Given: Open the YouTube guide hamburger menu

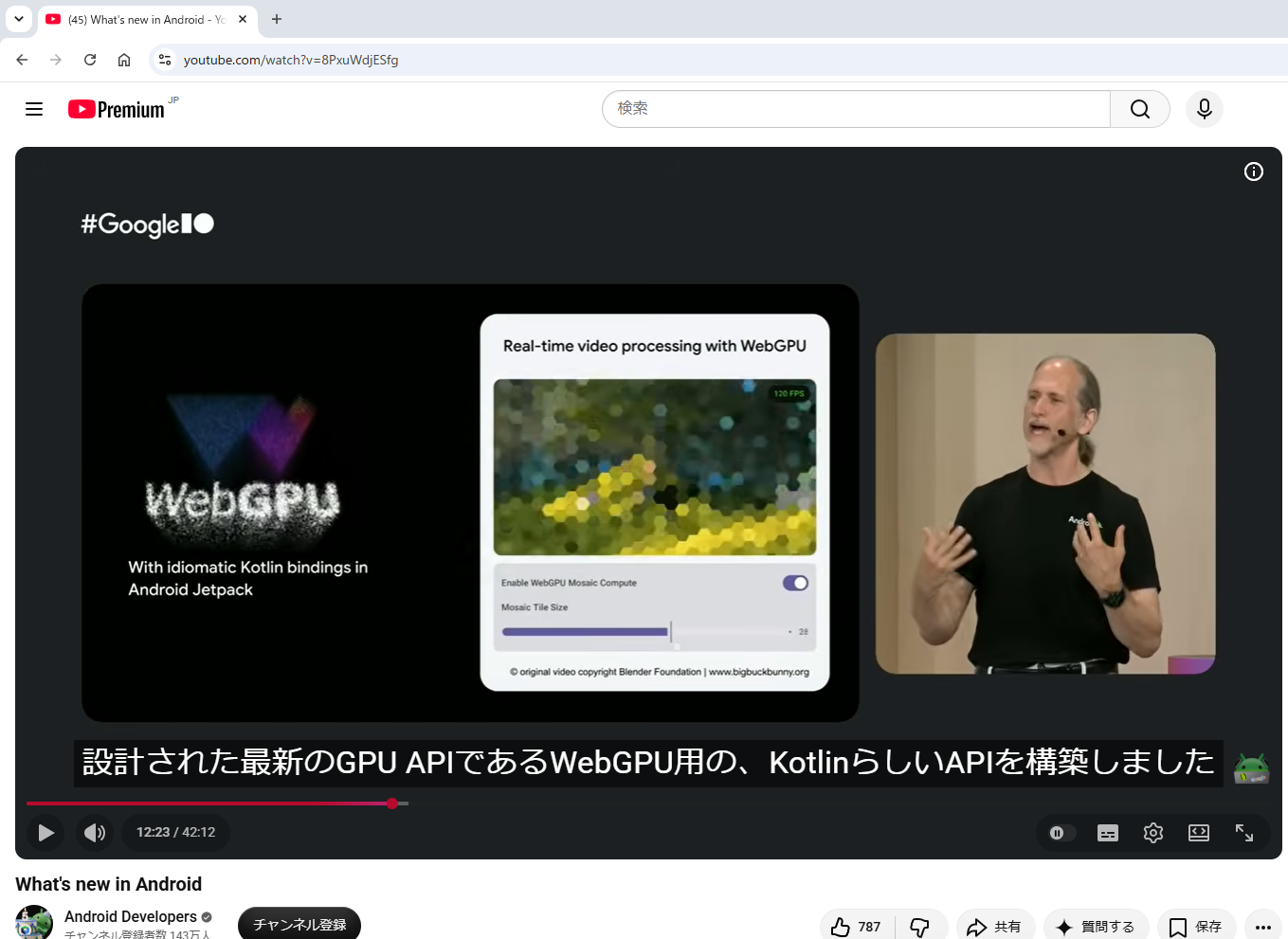Looking at the screenshot, I should click(x=34, y=109).
